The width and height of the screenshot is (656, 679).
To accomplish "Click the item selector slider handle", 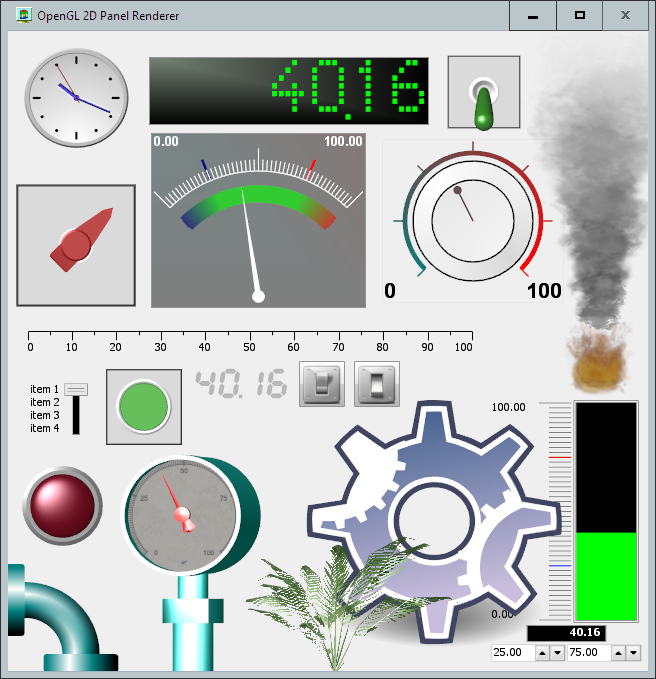I will (76, 390).
